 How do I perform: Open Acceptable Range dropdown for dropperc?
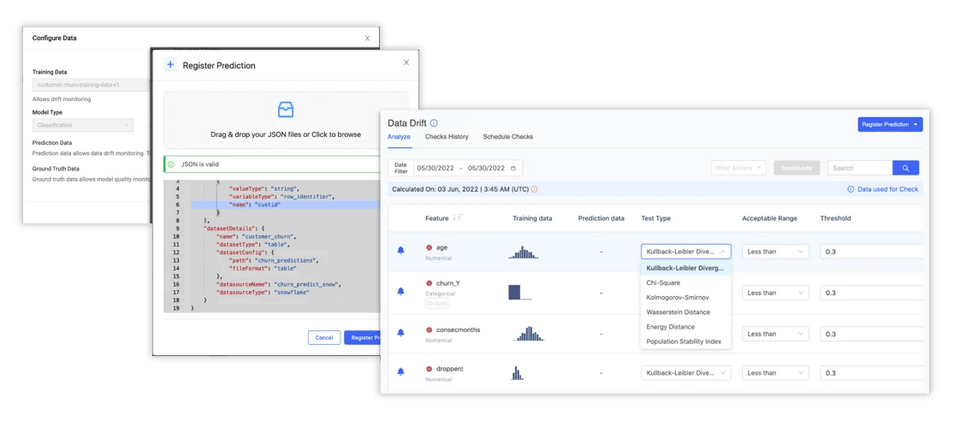coord(775,372)
